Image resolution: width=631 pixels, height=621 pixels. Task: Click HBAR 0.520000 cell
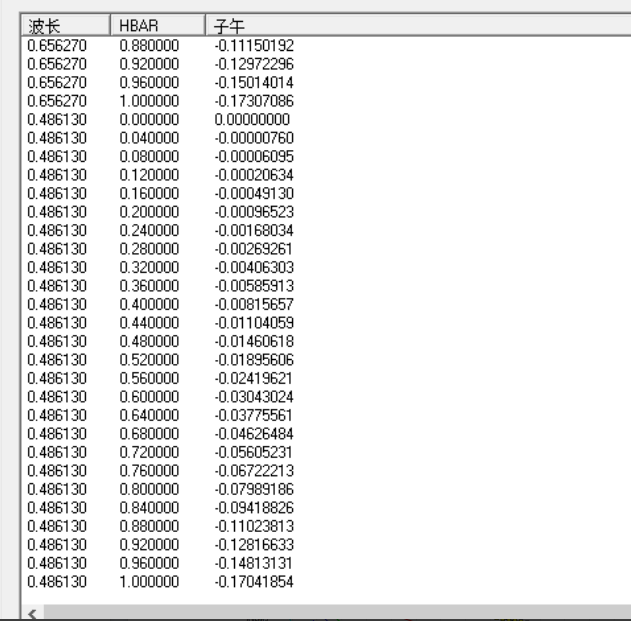click(149, 360)
